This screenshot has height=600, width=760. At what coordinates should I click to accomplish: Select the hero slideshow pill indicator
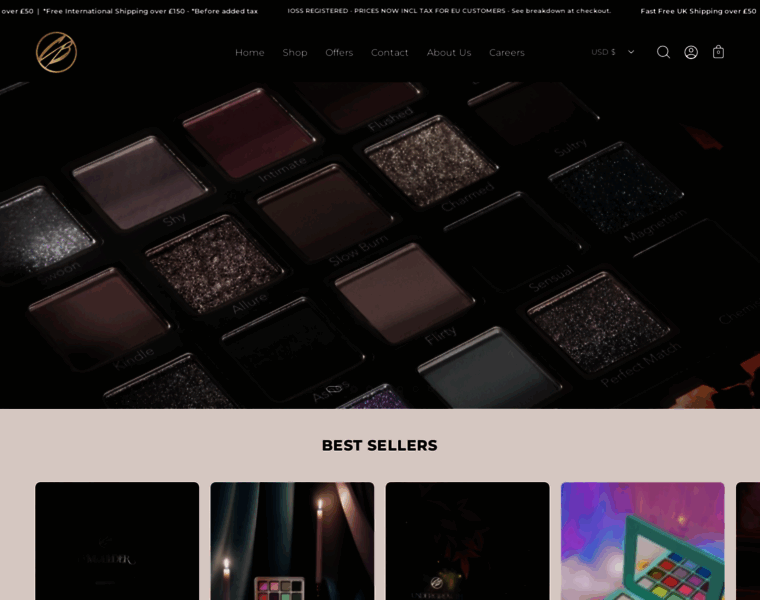(334, 389)
